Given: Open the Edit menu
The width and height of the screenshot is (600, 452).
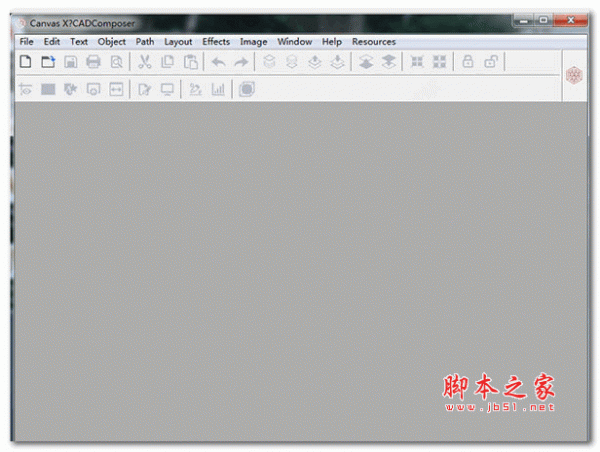Looking at the screenshot, I should click(x=52, y=41).
